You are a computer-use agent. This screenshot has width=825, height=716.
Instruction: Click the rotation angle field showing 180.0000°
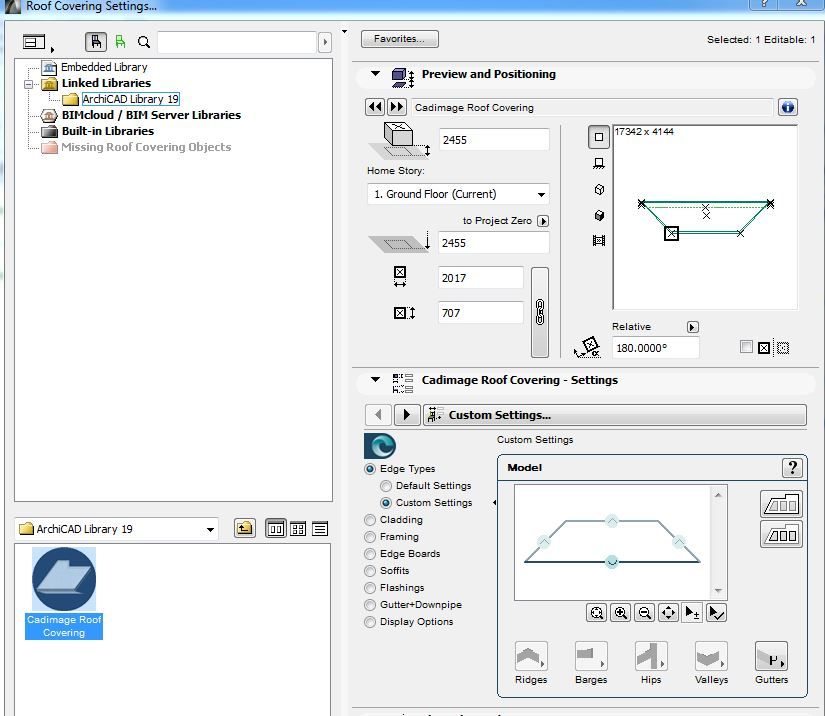tap(655, 348)
